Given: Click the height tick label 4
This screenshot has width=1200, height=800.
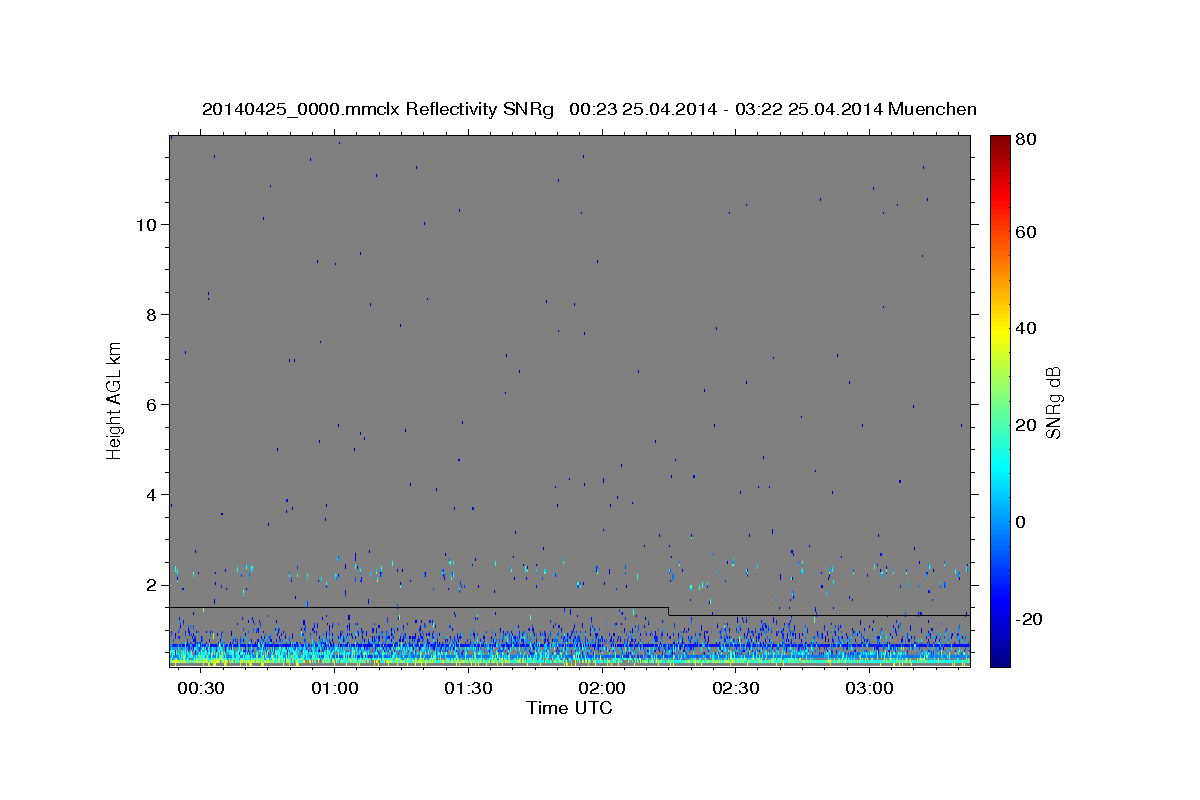Looking at the screenshot, I should tap(152, 494).
